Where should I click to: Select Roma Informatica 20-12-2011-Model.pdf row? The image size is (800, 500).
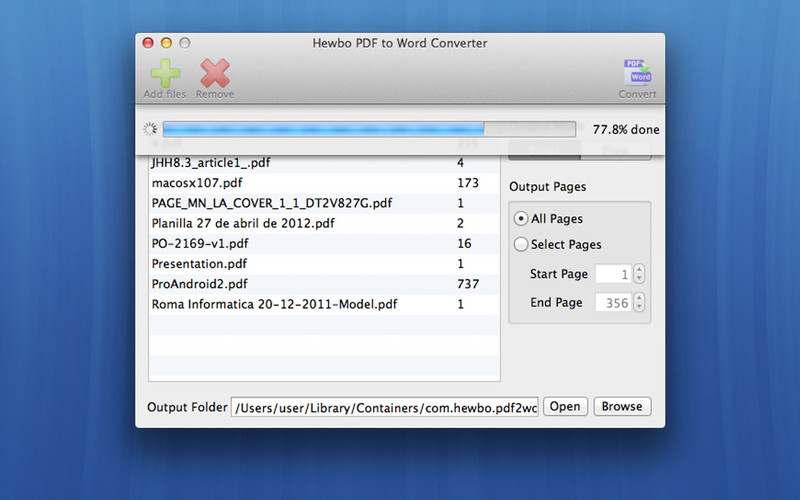coord(324,305)
